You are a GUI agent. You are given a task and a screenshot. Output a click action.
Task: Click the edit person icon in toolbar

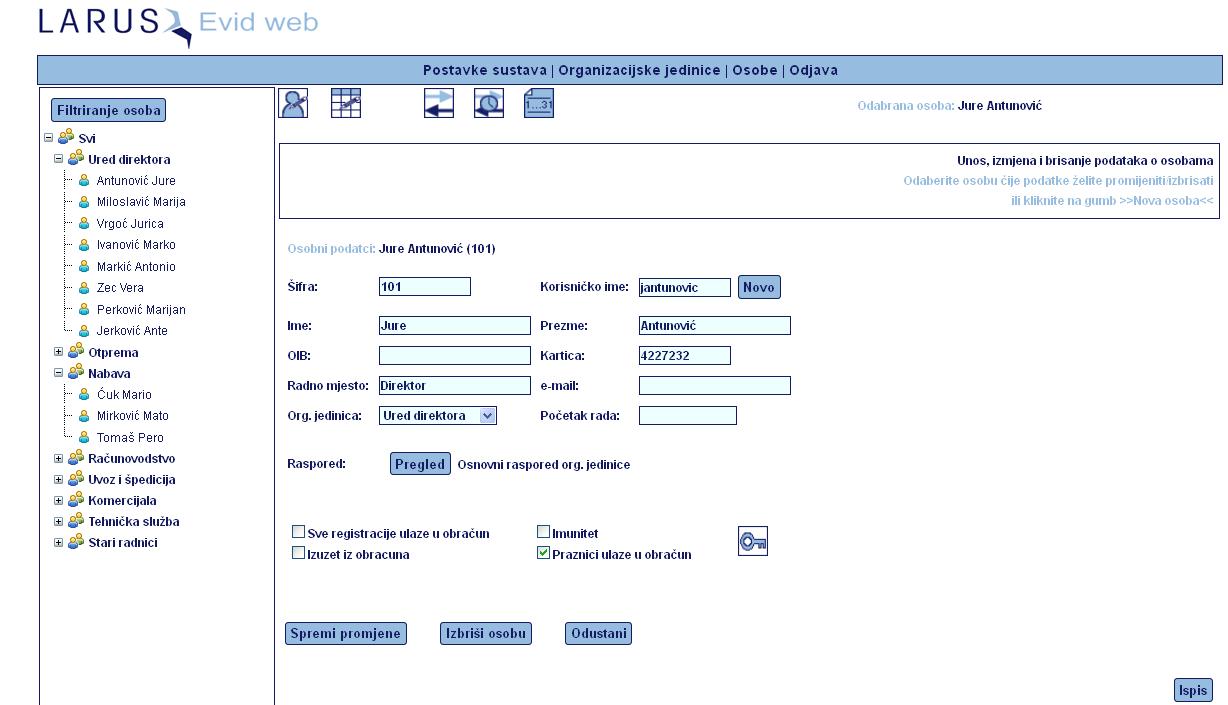293,103
